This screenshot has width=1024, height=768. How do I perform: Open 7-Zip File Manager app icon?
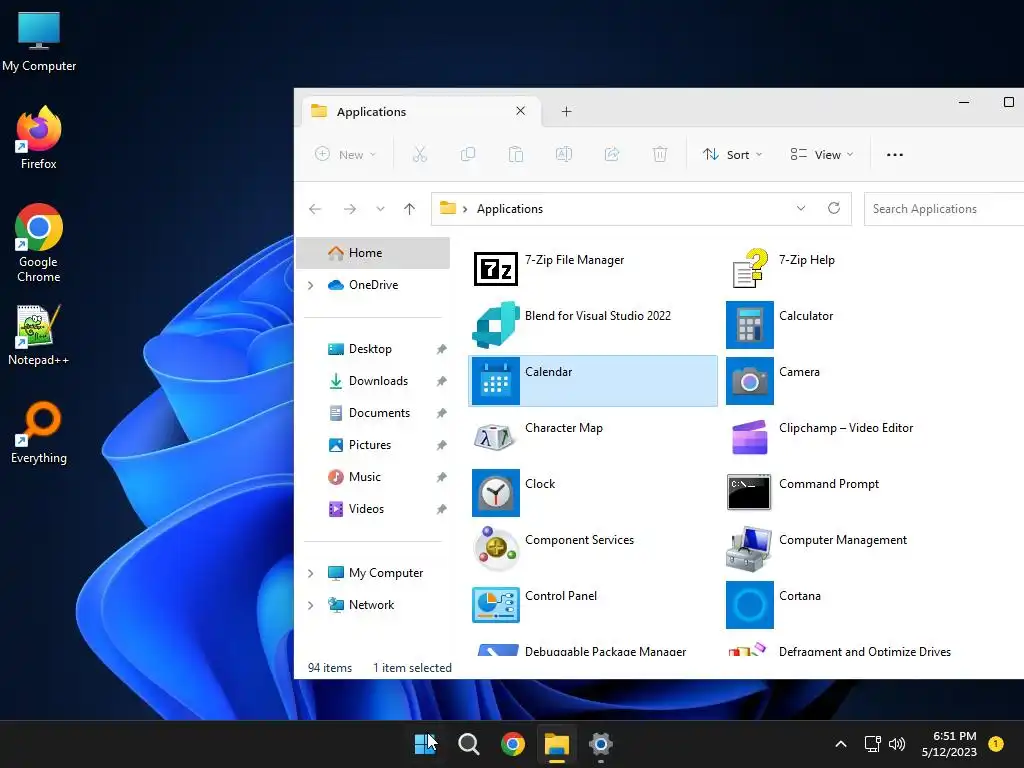point(496,268)
